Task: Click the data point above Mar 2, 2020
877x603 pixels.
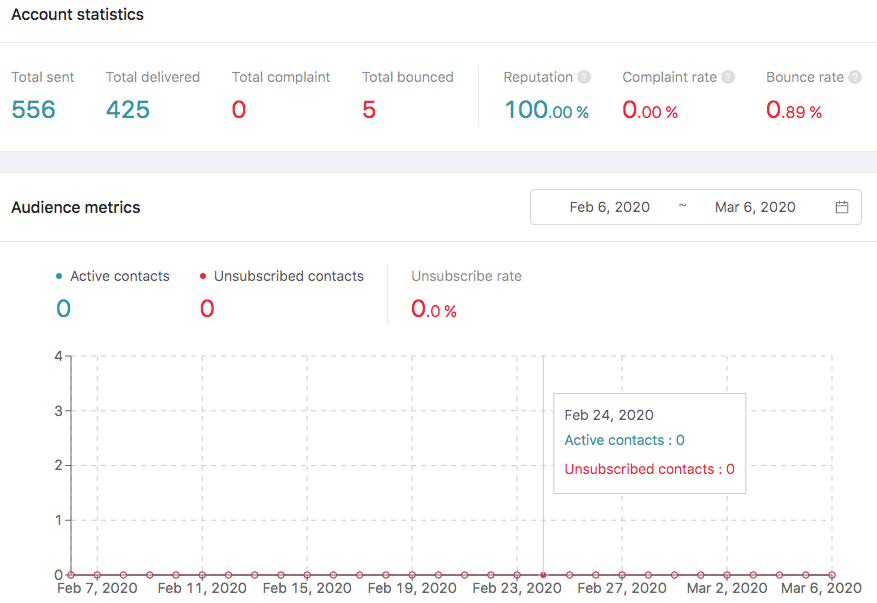Action: [x=727, y=575]
